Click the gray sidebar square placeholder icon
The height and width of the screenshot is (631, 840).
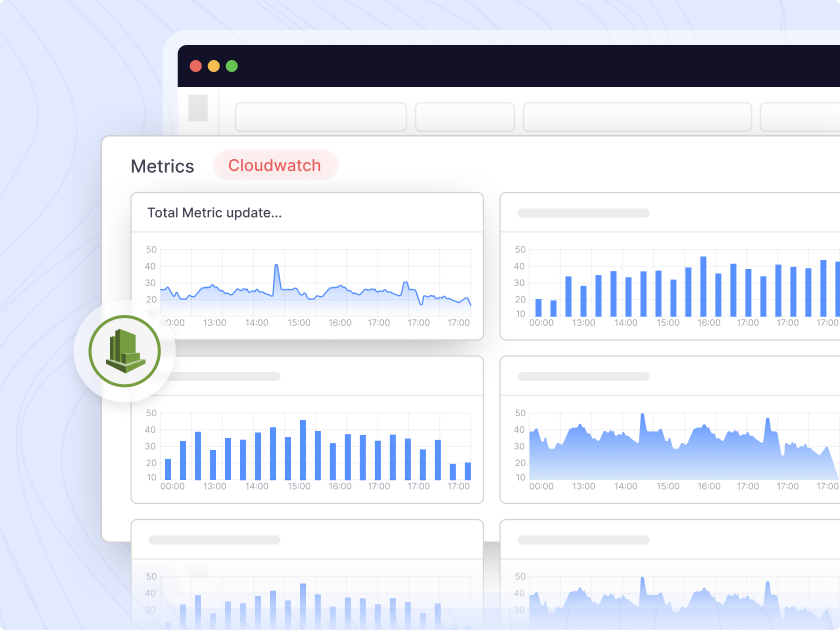198,108
